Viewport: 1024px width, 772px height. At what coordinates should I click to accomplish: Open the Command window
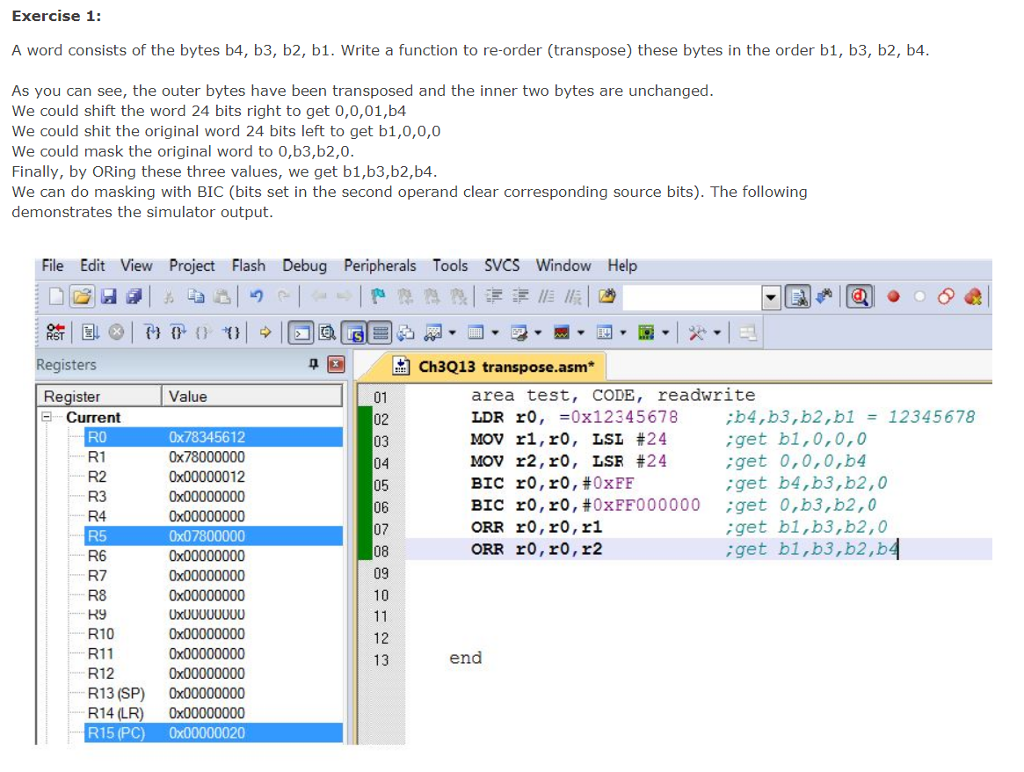pos(301,332)
